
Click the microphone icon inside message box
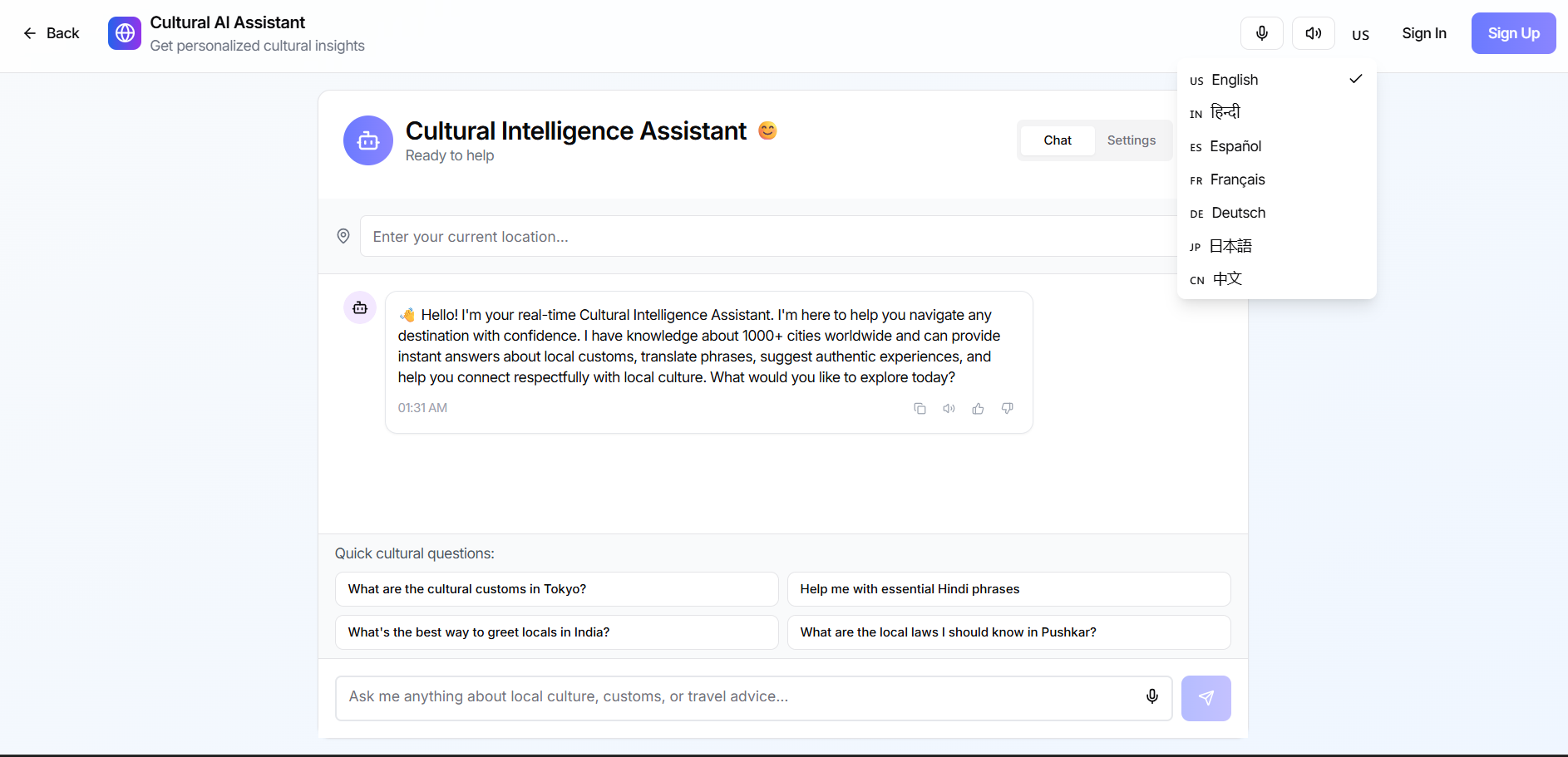pyautogui.click(x=1151, y=696)
